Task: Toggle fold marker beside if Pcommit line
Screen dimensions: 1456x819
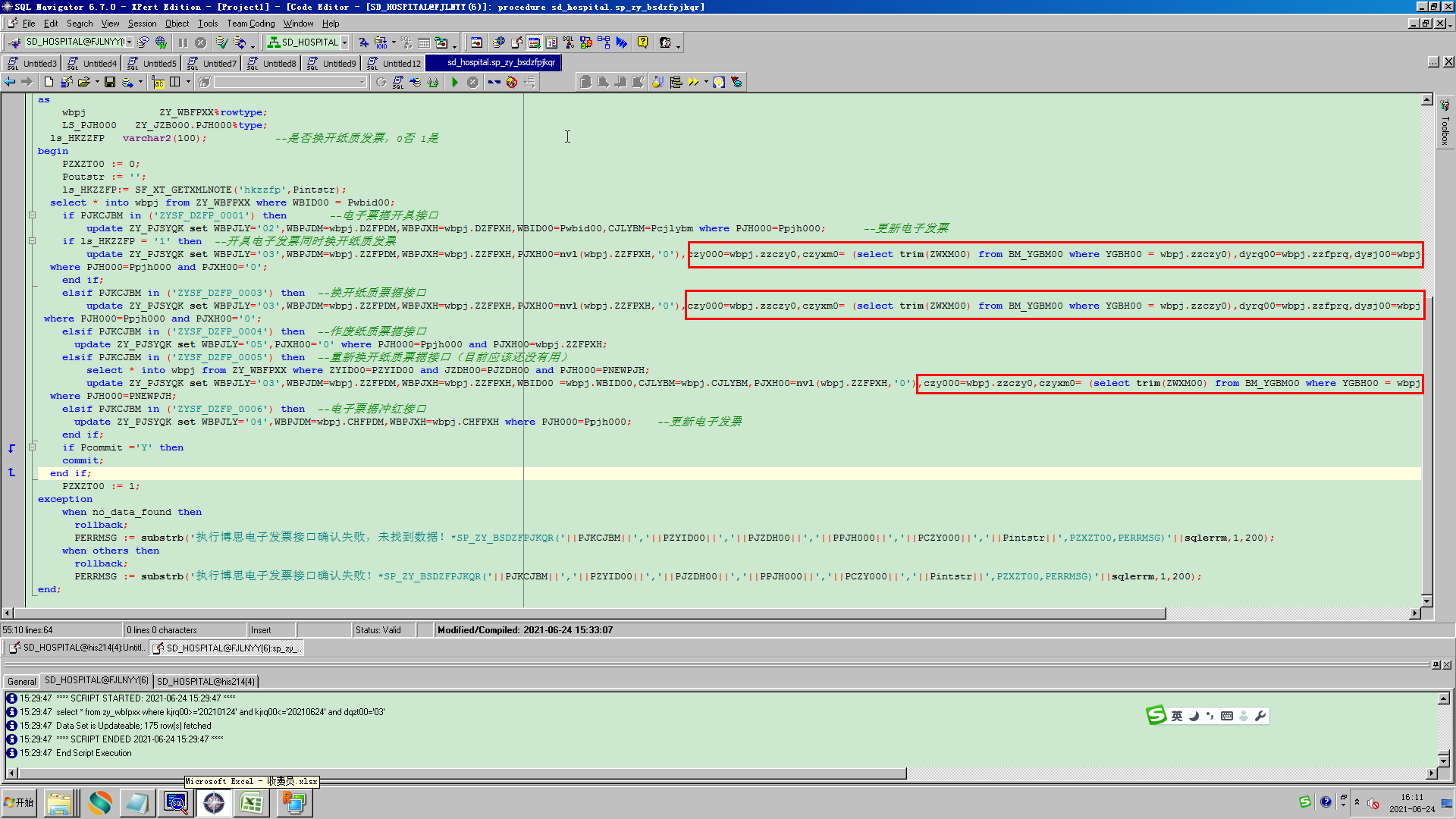Action: coord(32,447)
